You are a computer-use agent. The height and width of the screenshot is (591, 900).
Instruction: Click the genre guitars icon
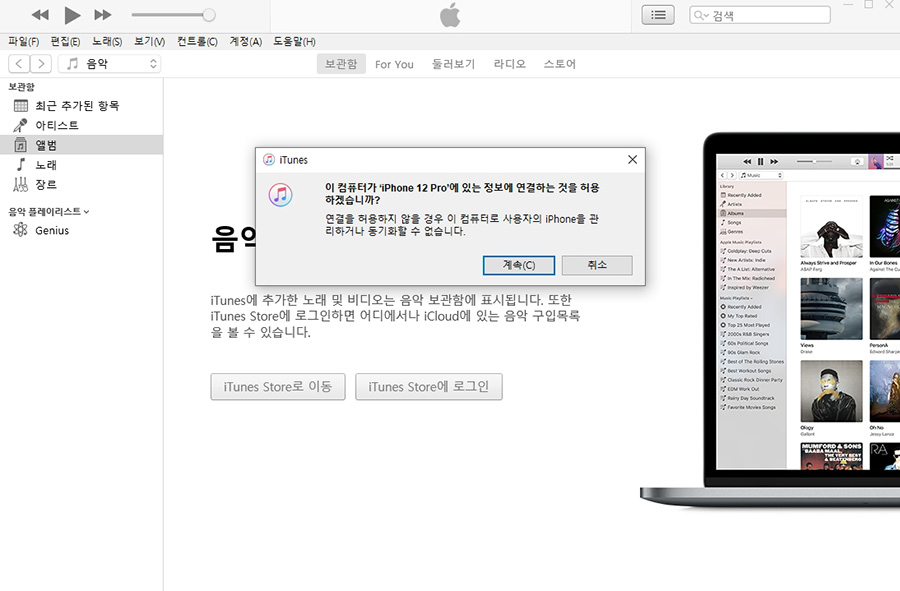pyautogui.click(x=21, y=184)
